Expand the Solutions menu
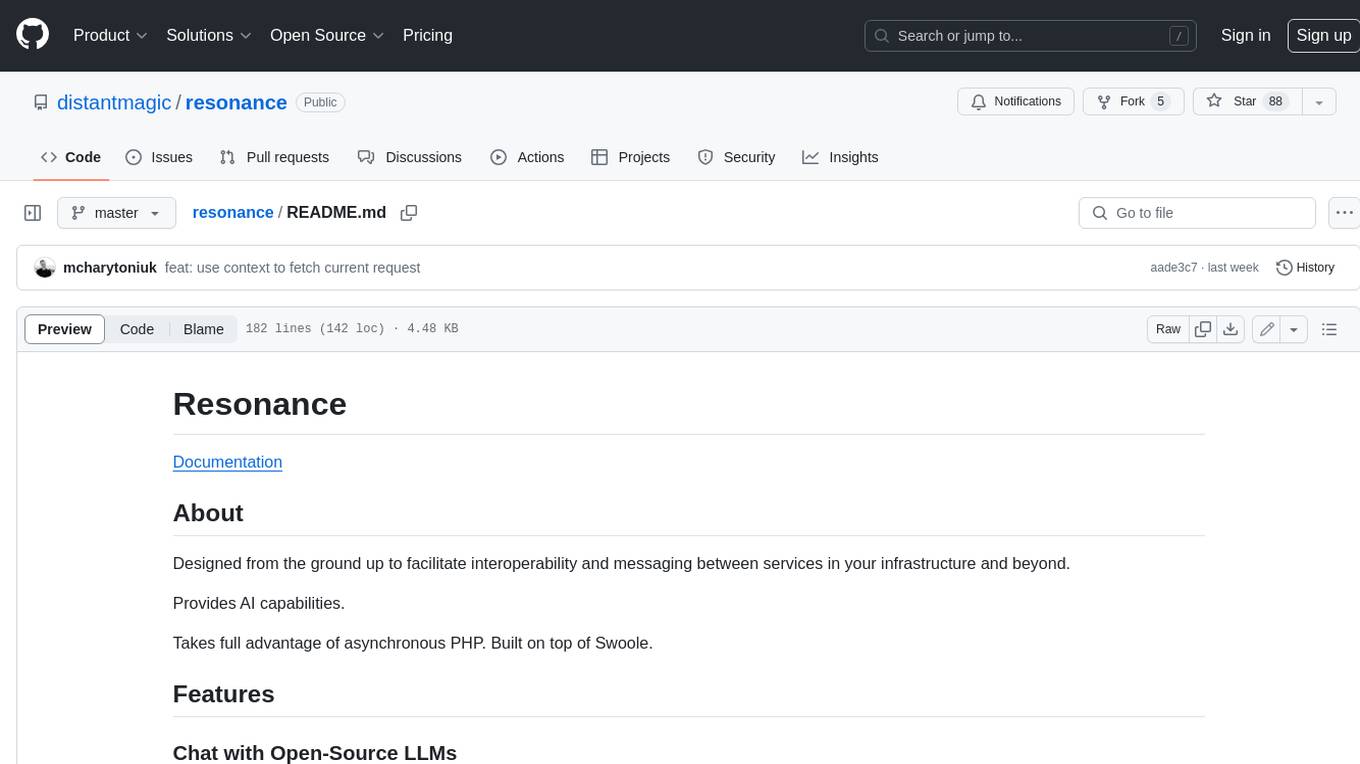This screenshot has width=1360, height=764. click(209, 35)
